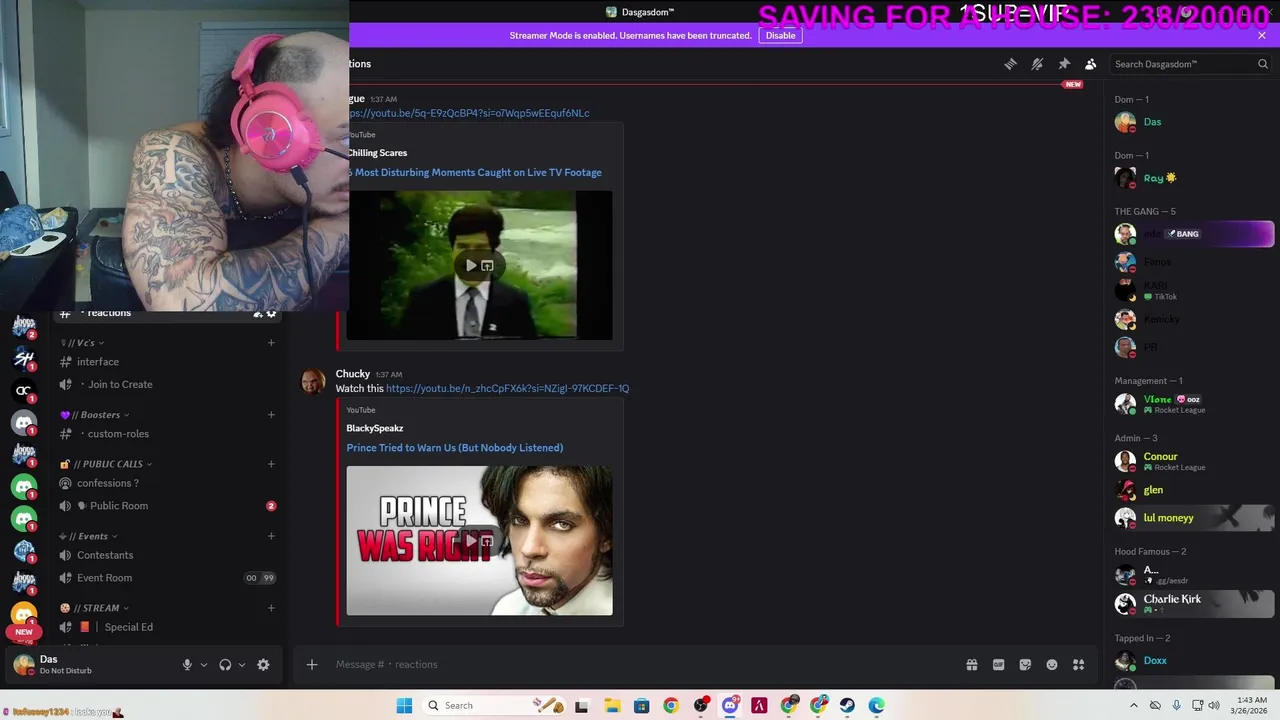Add channel to // Vc's category
1280x720 pixels.
271,343
